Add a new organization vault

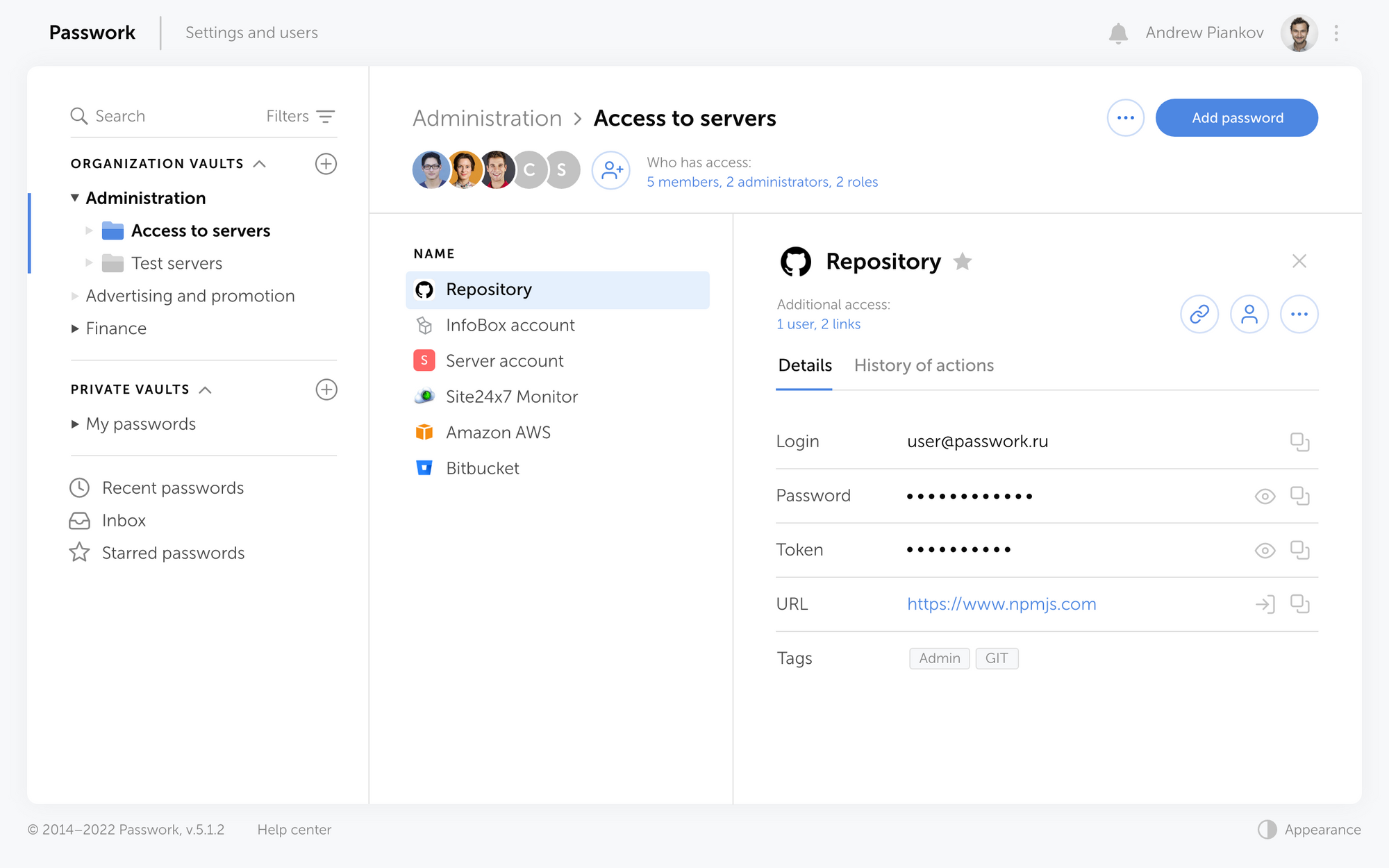tap(326, 164)
